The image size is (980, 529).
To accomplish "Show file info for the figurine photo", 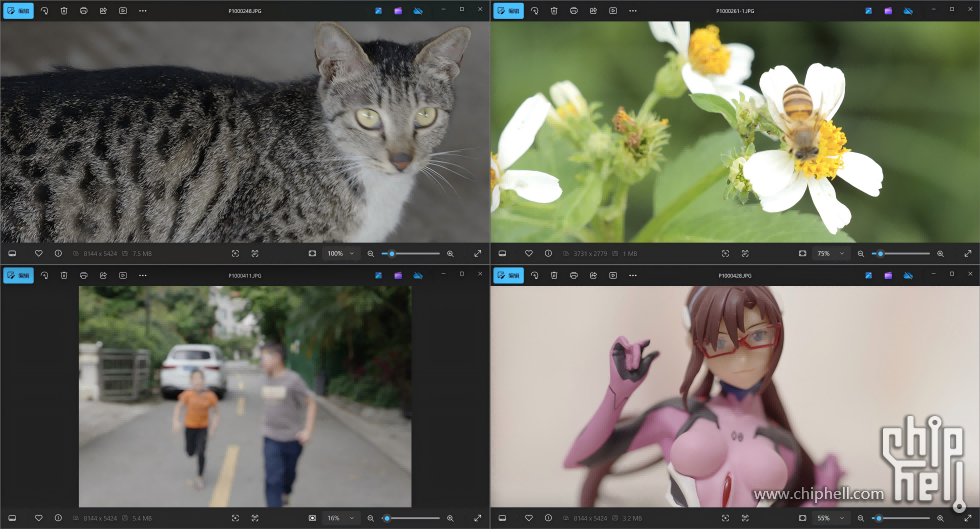I will (x=548, y=518).
